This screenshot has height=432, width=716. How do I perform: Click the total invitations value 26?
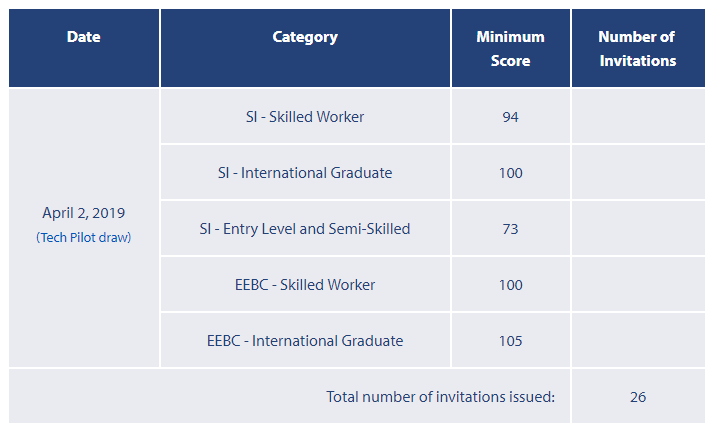coord(638,397)
